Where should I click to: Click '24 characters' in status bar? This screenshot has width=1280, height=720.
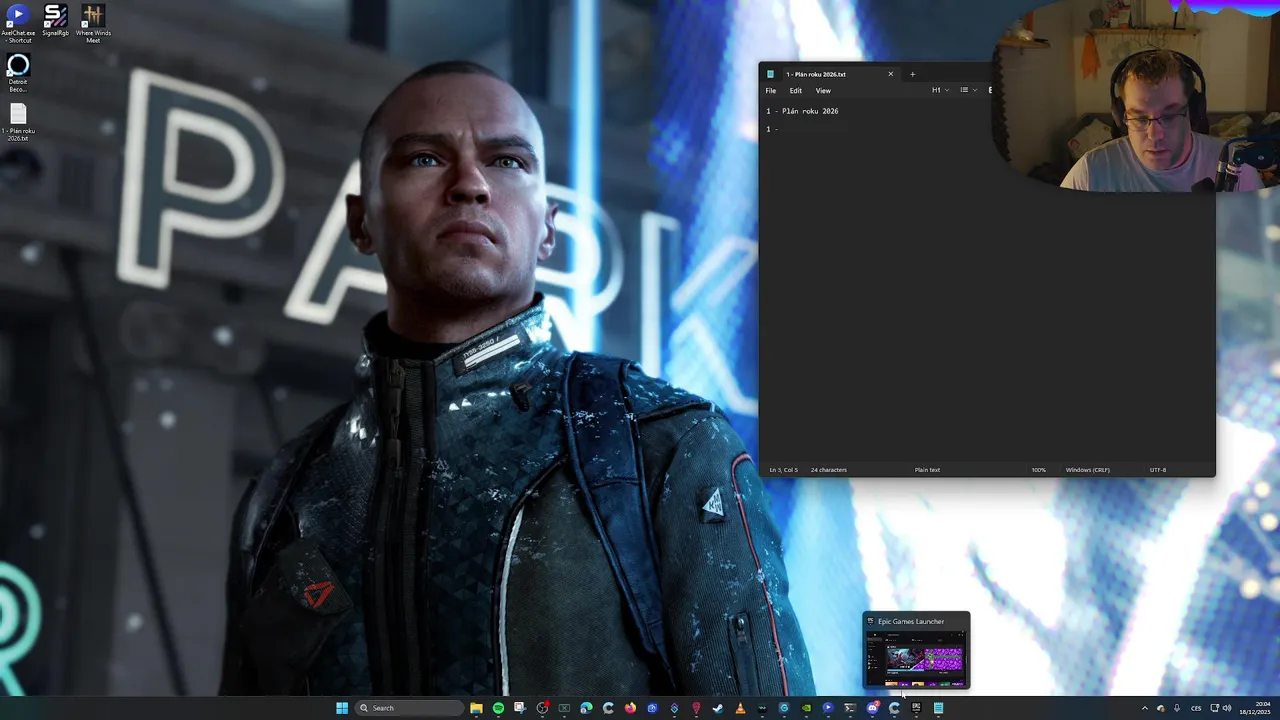pyautogui.click(x=829, y=470)
